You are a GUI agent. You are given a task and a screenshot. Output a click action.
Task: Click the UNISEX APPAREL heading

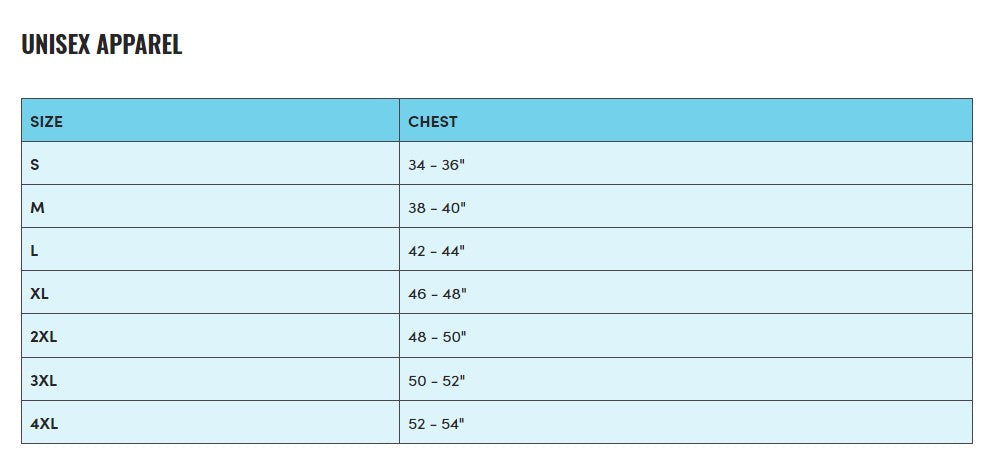(x=101, y=45)
